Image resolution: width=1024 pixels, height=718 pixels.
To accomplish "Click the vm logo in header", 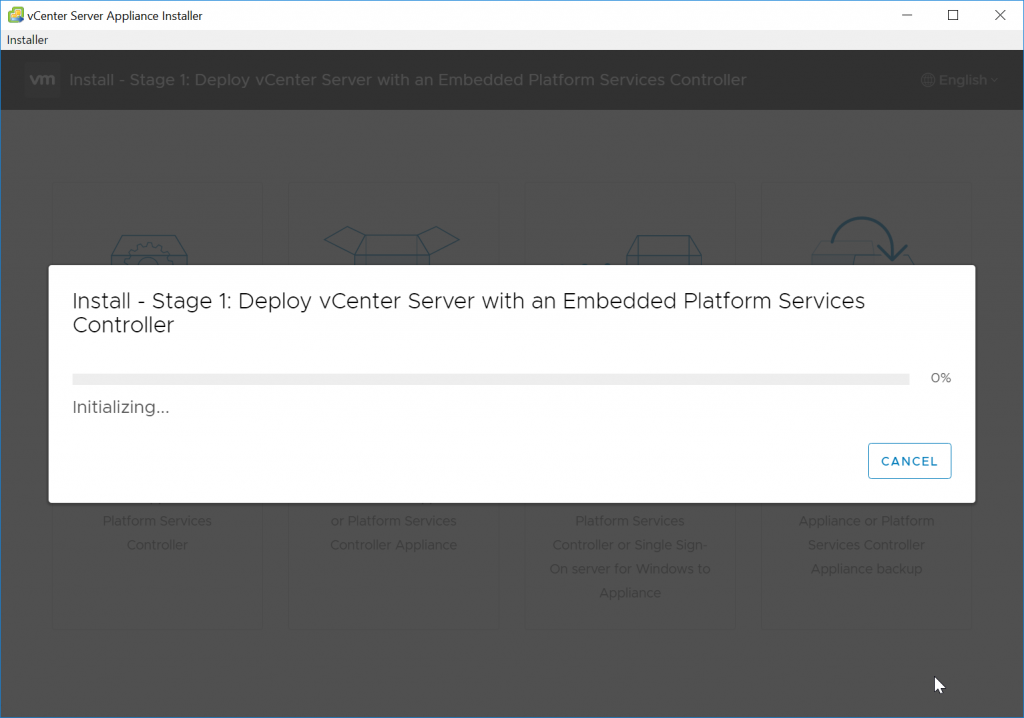I will click(x=42, y=80).
